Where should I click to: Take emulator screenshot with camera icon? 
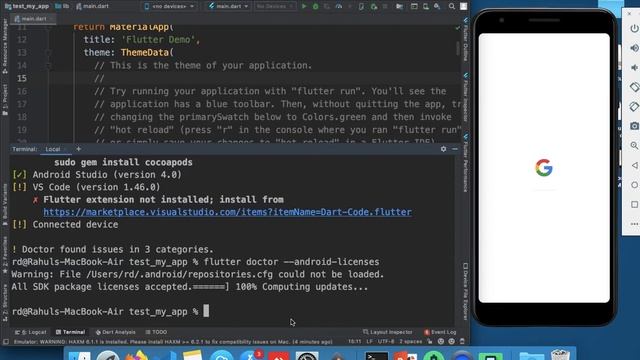634,126
